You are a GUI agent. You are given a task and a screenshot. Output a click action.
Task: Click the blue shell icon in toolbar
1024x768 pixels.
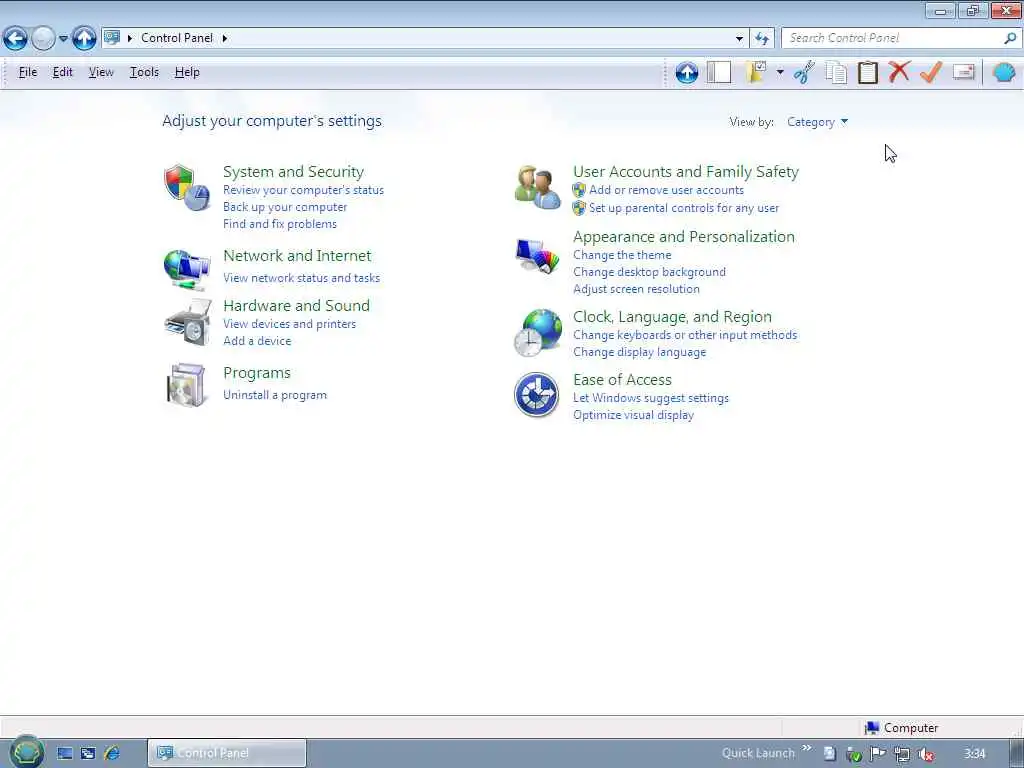pos(1004,72)
